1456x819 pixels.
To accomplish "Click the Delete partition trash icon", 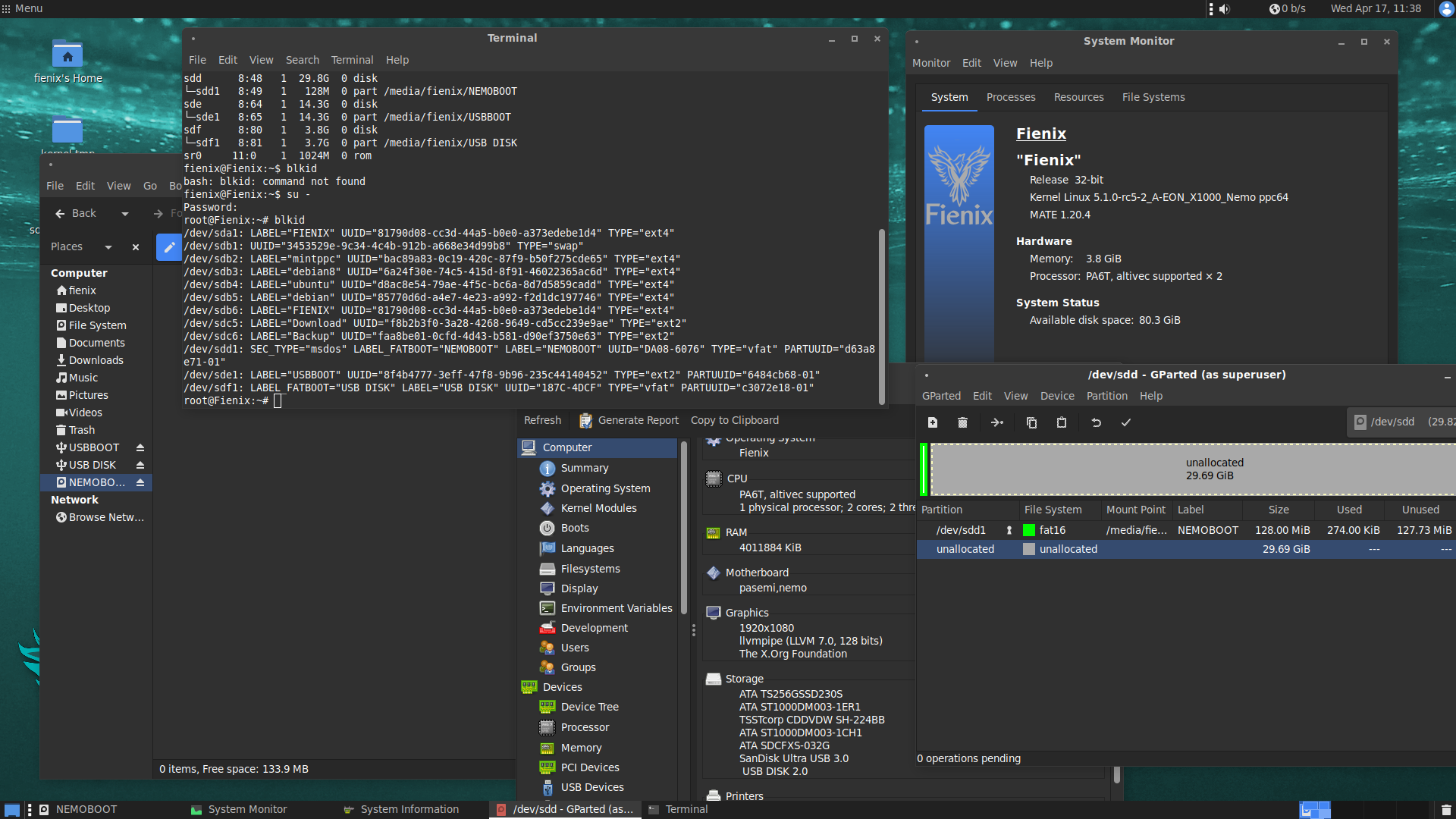I will (962, 422).
